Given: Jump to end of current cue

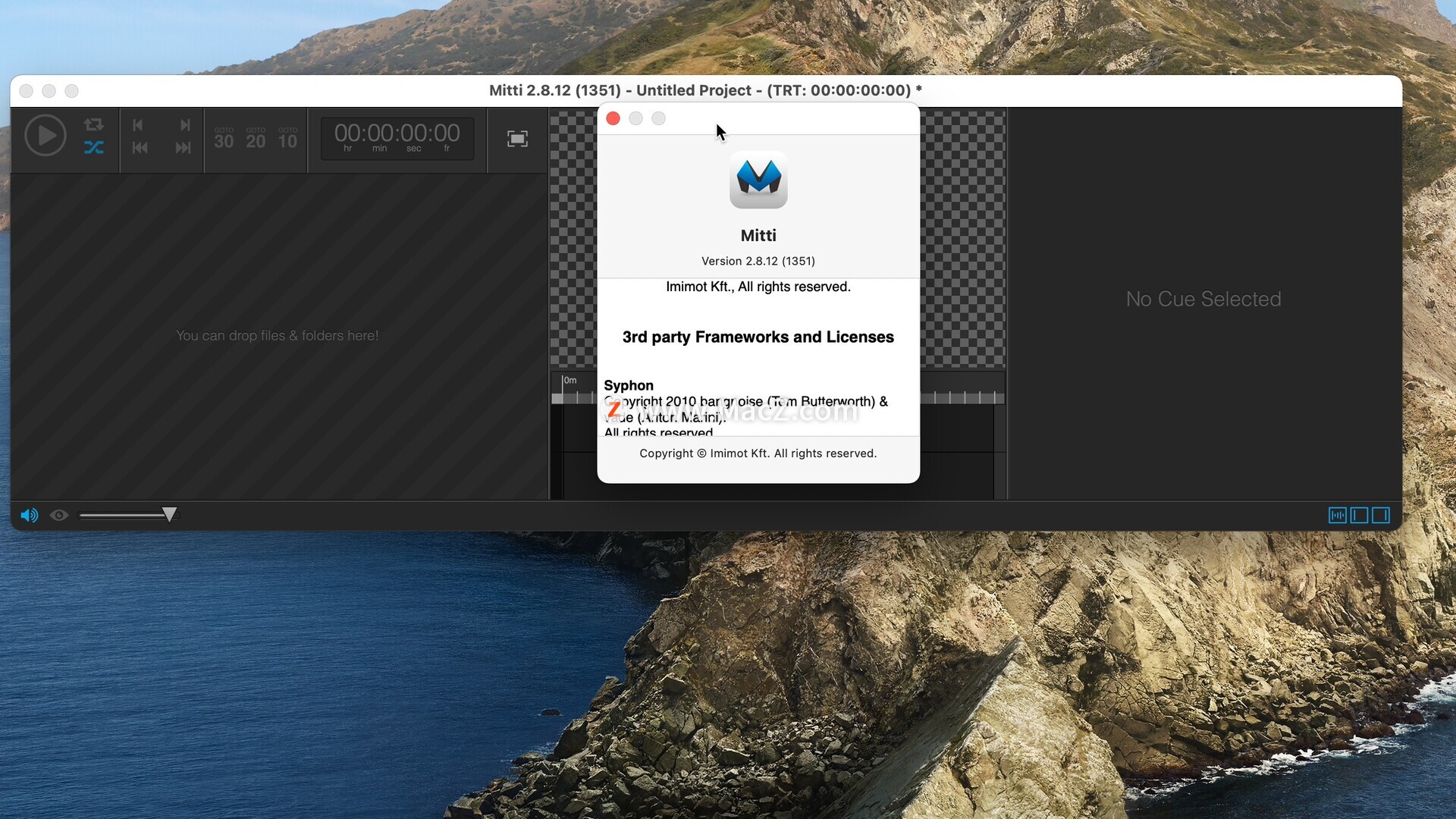Looking at the screenshot, I should (185, 125).
